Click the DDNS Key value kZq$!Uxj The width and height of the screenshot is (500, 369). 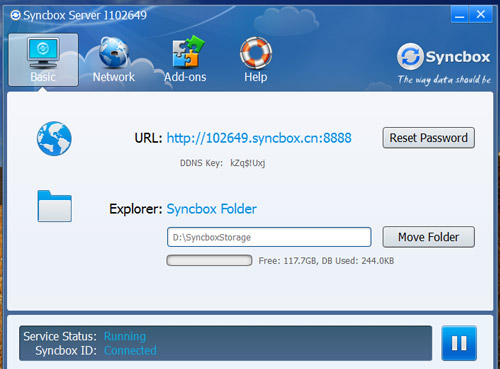pos(248,163)
